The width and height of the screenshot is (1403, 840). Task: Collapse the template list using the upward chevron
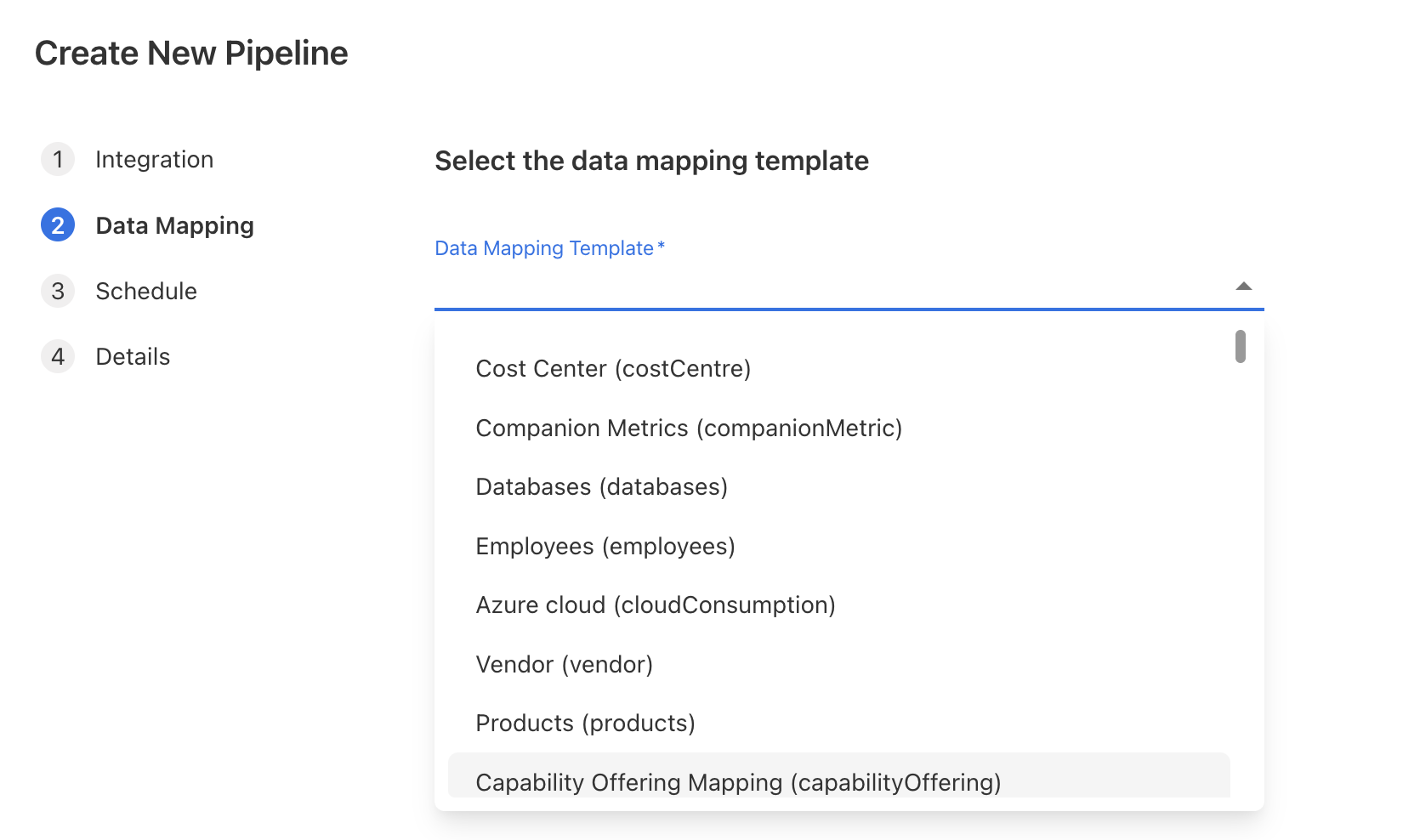(x=1244, y=287)
